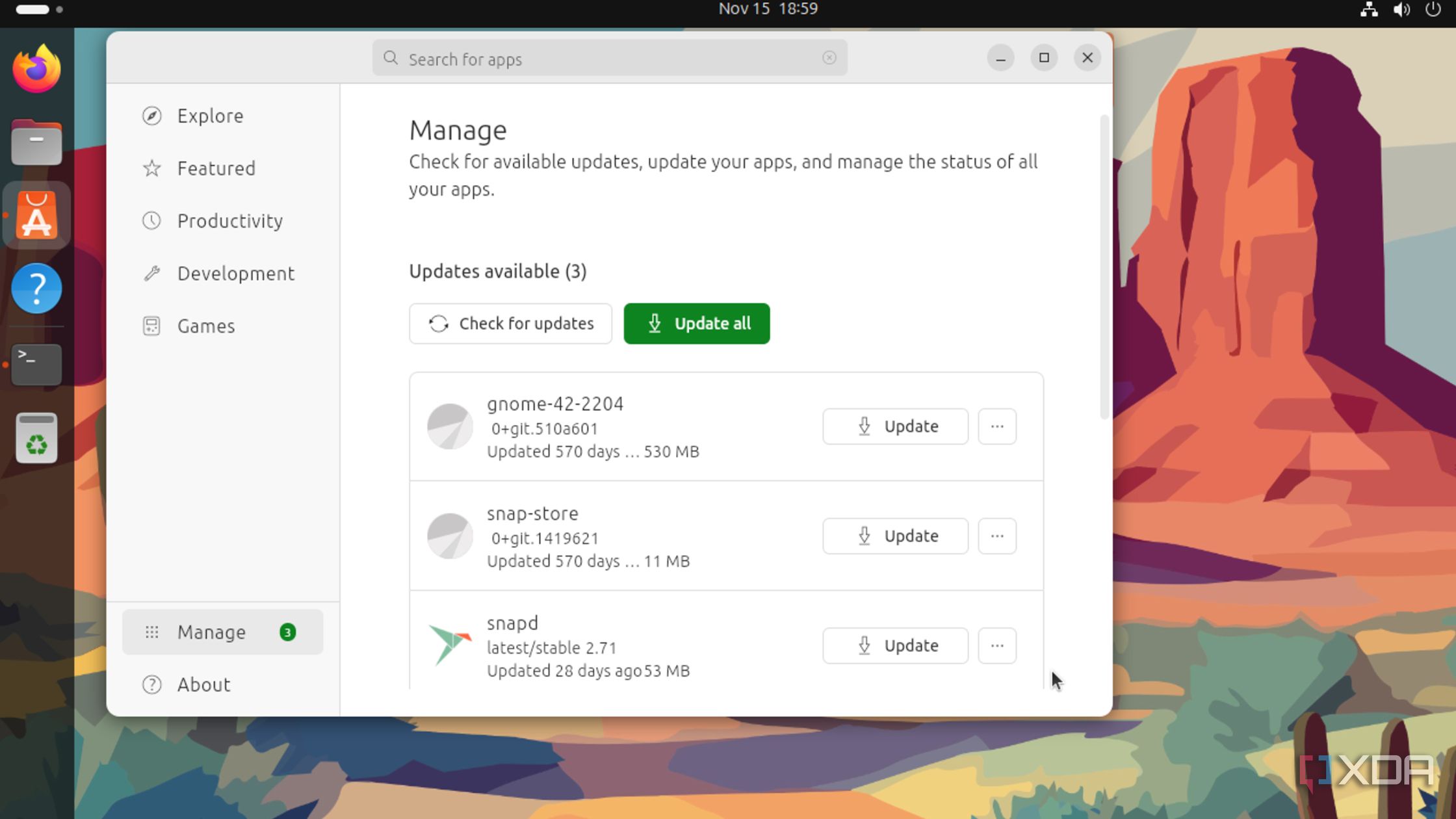Image resolution: width=1456 pixels, height=819 pixels.
Task: Open the Help dock icon
Action: 36,289
